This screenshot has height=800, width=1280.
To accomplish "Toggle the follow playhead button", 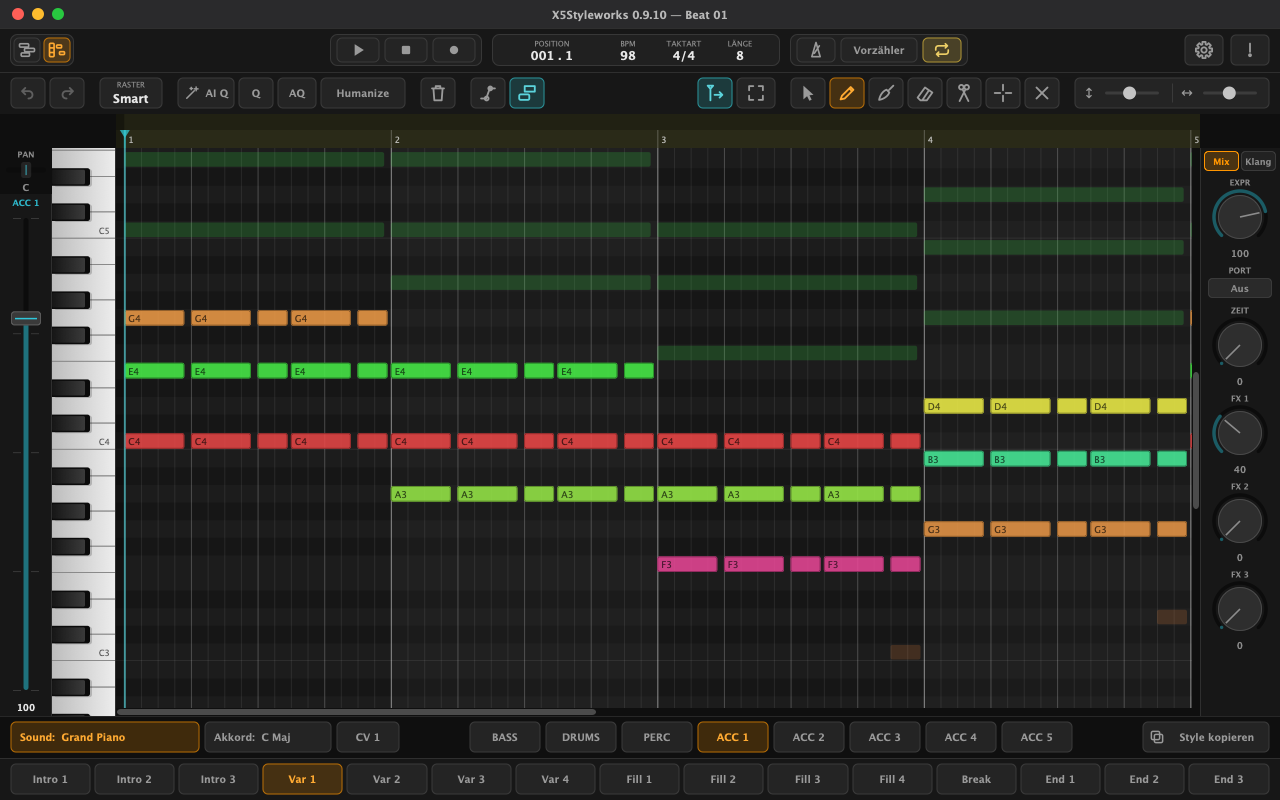I will pos(715,93).
